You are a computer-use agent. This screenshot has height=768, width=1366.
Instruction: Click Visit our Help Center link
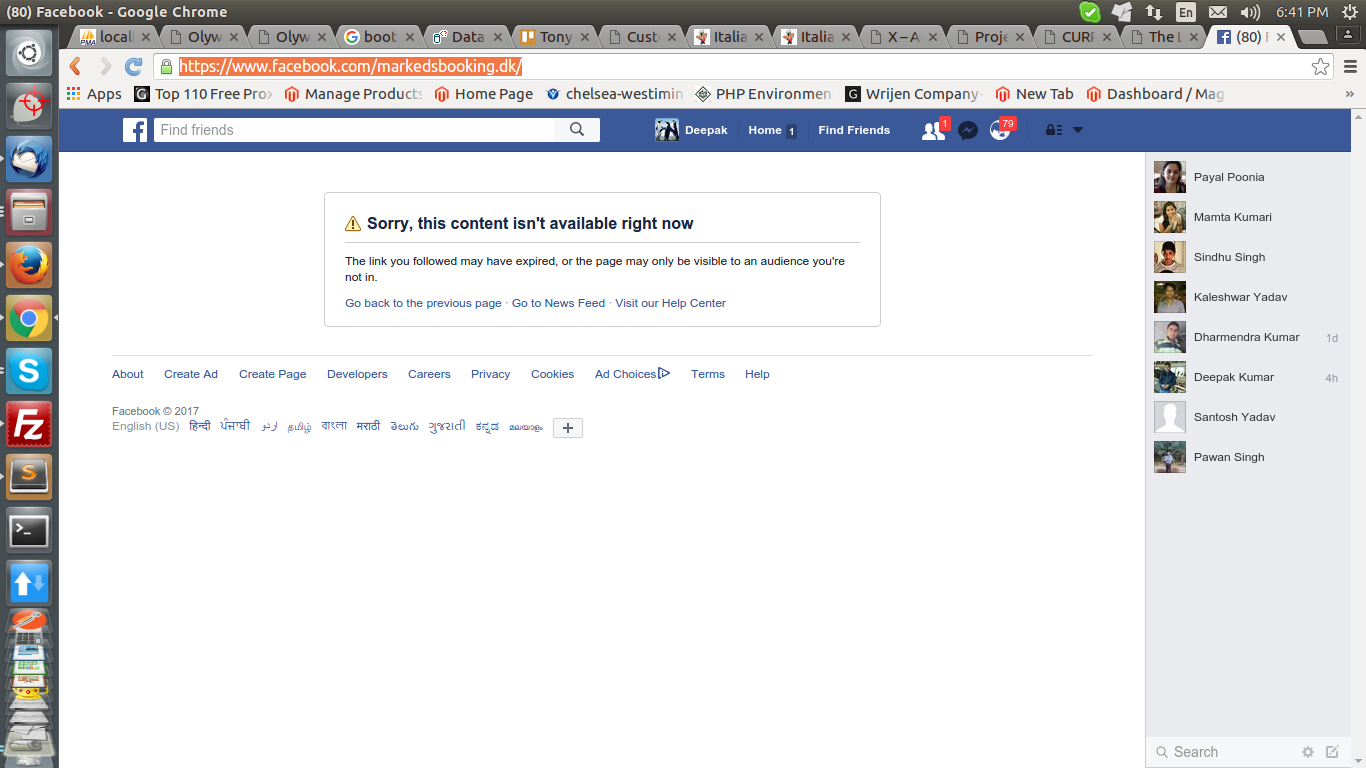(x=670, y=303)
